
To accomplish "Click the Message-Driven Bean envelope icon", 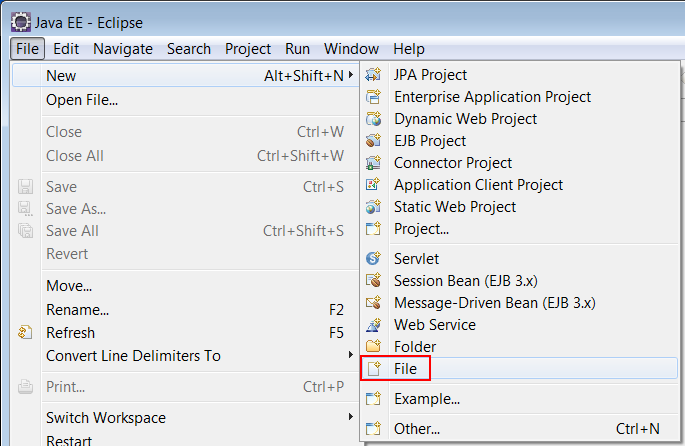I will 374,303.
